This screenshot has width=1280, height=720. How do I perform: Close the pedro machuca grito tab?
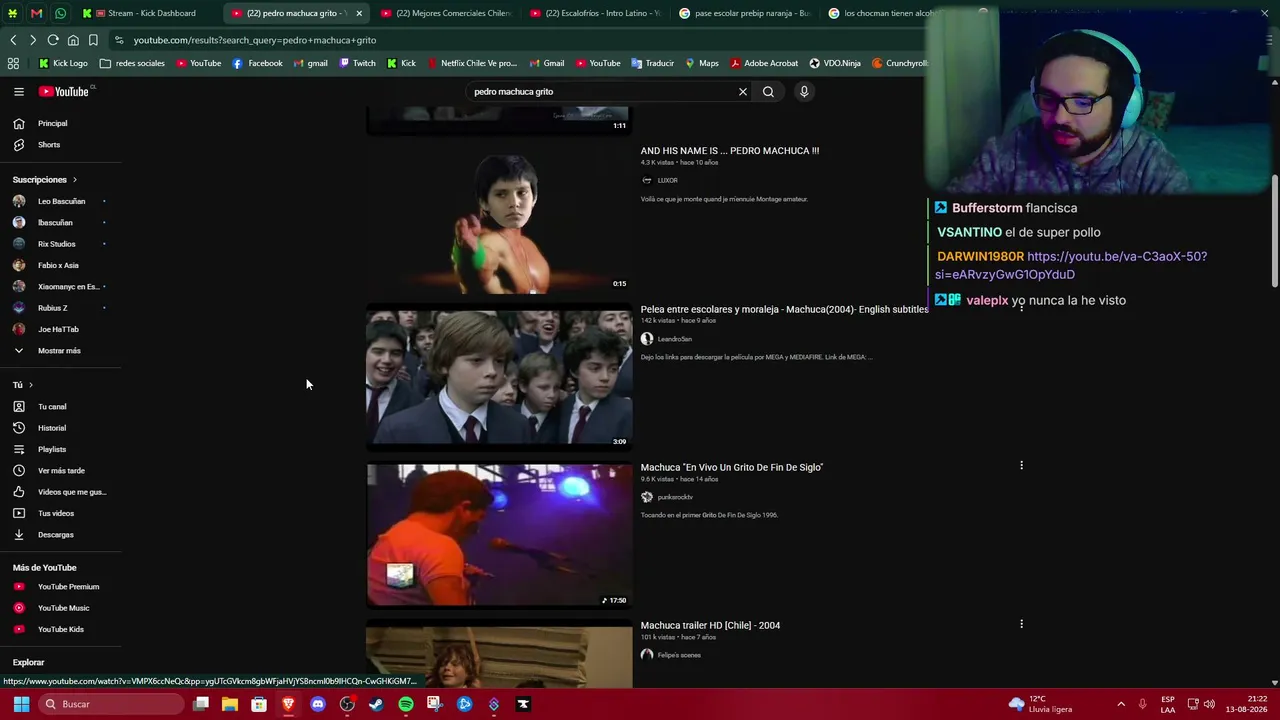(359, 13)
